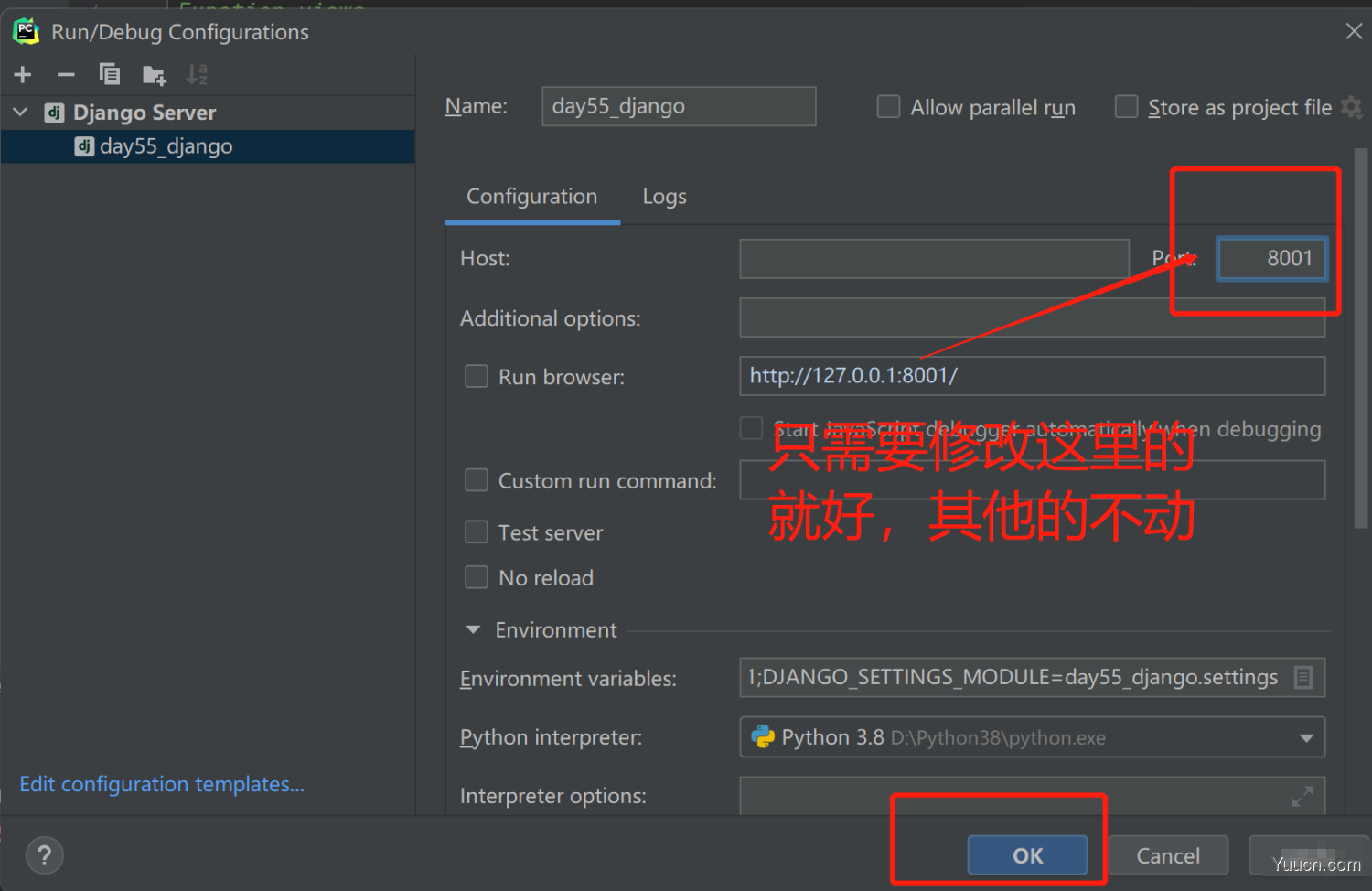1372x891 pixels.
Task: Click the Name text field
Action: (679, 106)
